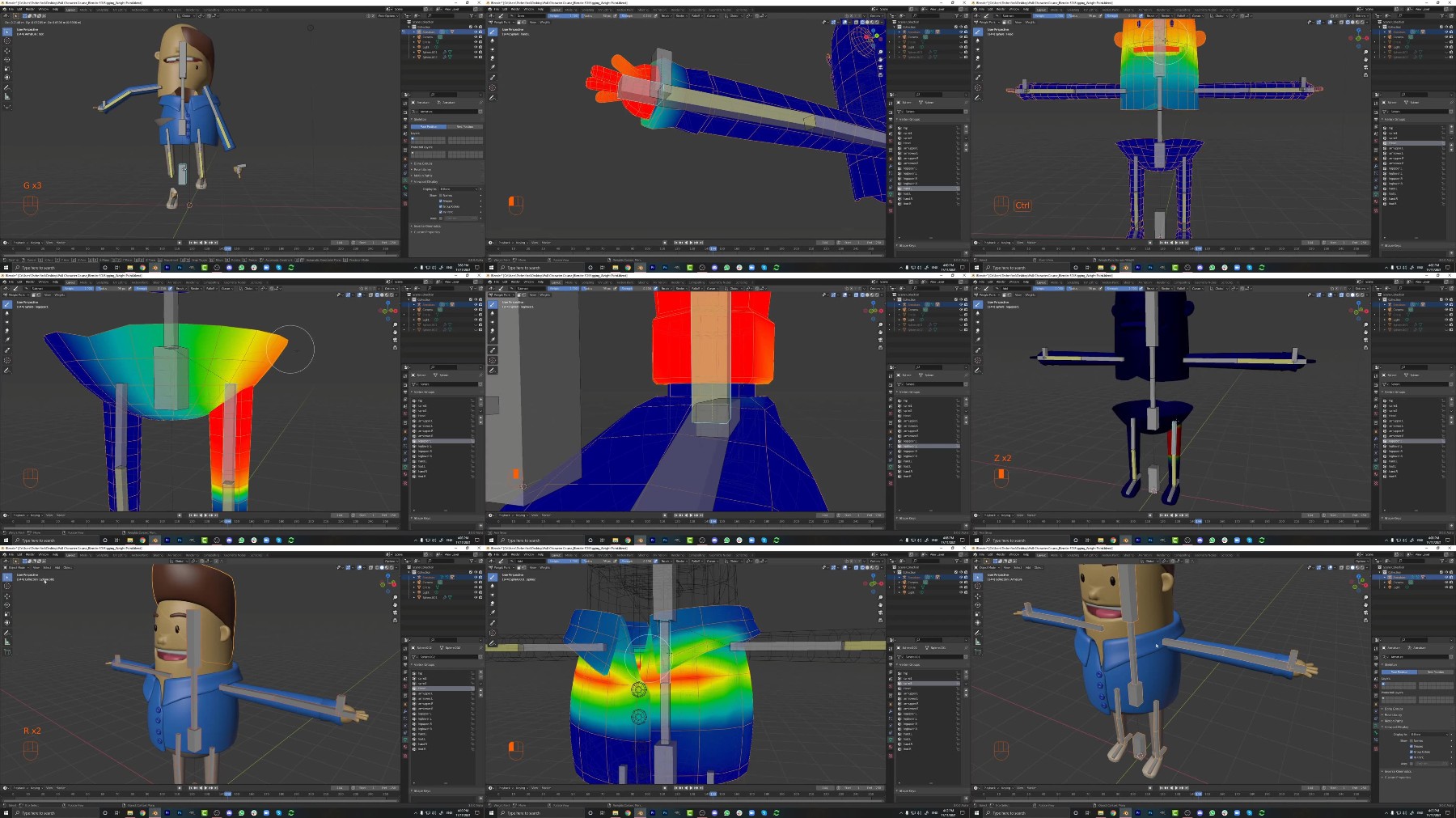Click Rest Position button in G x3 frame

point(465,127)
